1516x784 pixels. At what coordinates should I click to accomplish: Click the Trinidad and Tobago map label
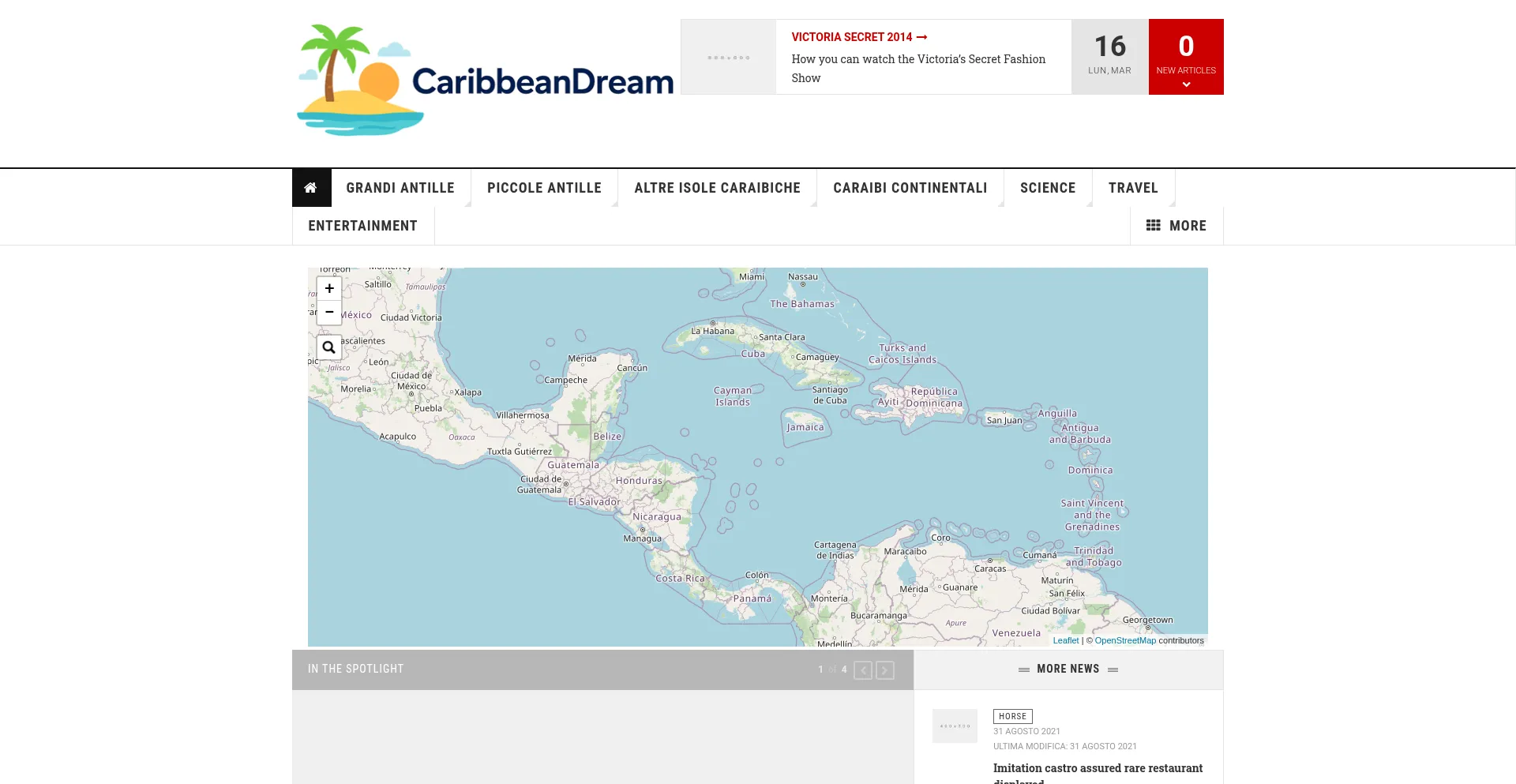1094,557
